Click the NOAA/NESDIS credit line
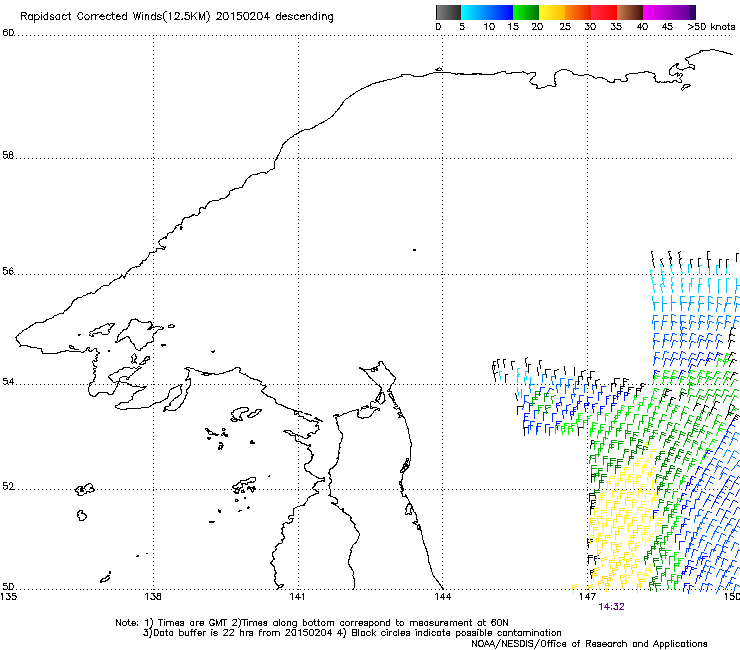The height and width of the screenshot is (650, 740). (589, 644)
